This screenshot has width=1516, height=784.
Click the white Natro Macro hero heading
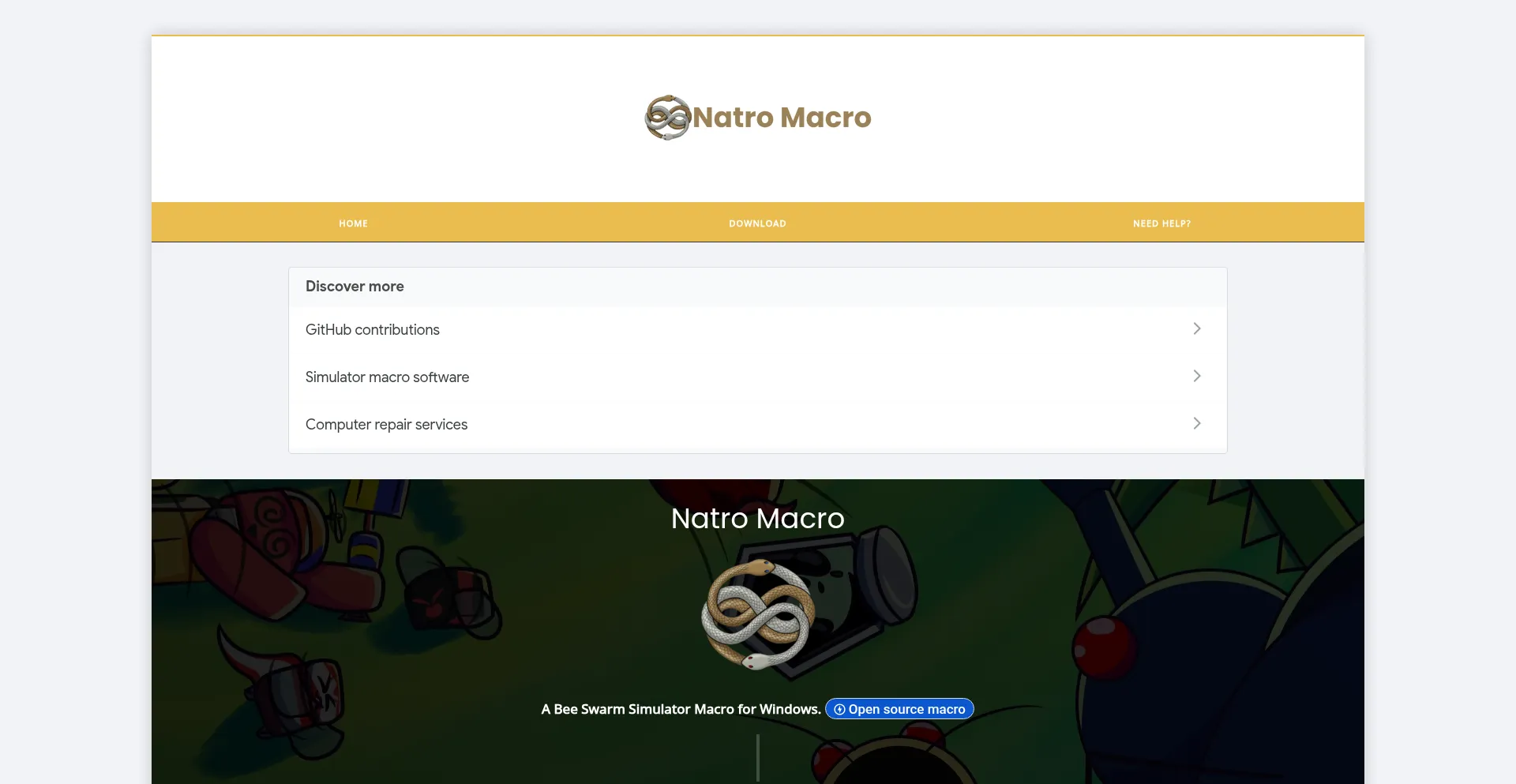(758, 518)
